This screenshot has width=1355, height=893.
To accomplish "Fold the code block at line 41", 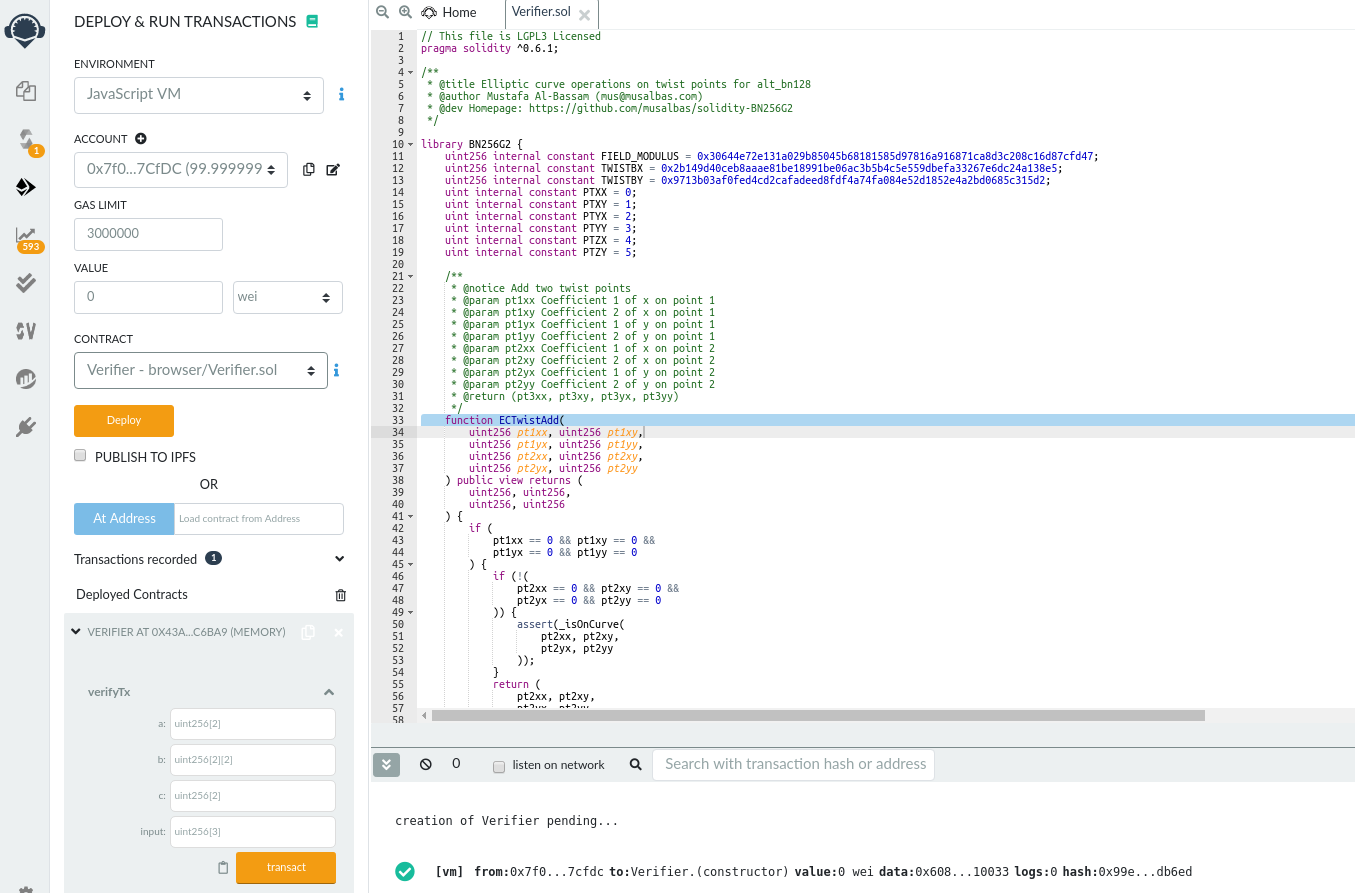I will (412, 516).
